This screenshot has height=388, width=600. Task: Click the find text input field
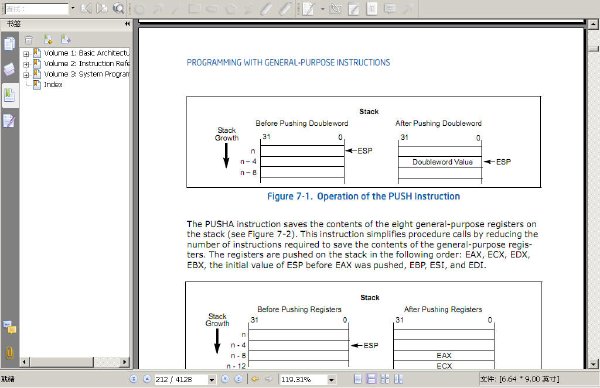[36, 8]
